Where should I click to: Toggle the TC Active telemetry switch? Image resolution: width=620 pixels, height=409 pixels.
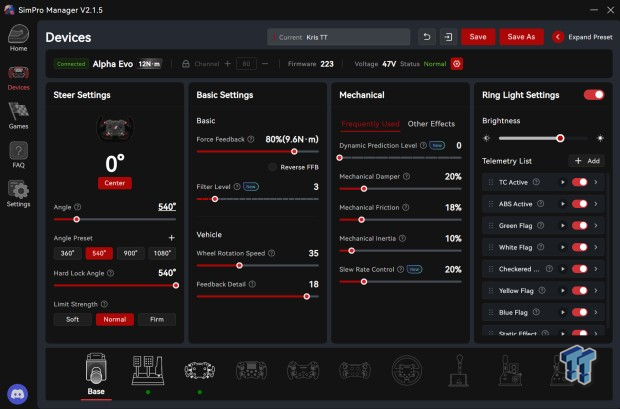(x=579, y=182)
